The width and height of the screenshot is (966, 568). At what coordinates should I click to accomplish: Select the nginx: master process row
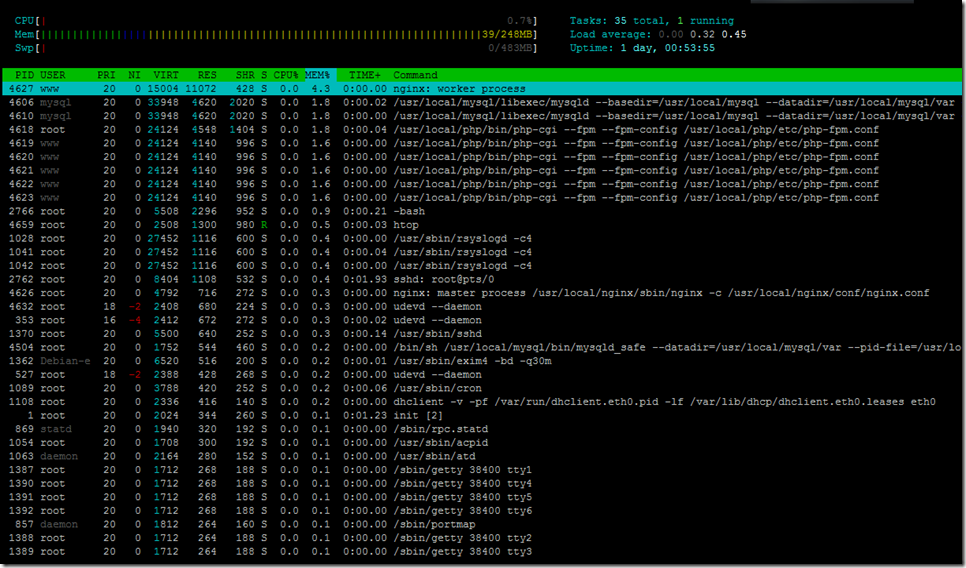[482, 293]
